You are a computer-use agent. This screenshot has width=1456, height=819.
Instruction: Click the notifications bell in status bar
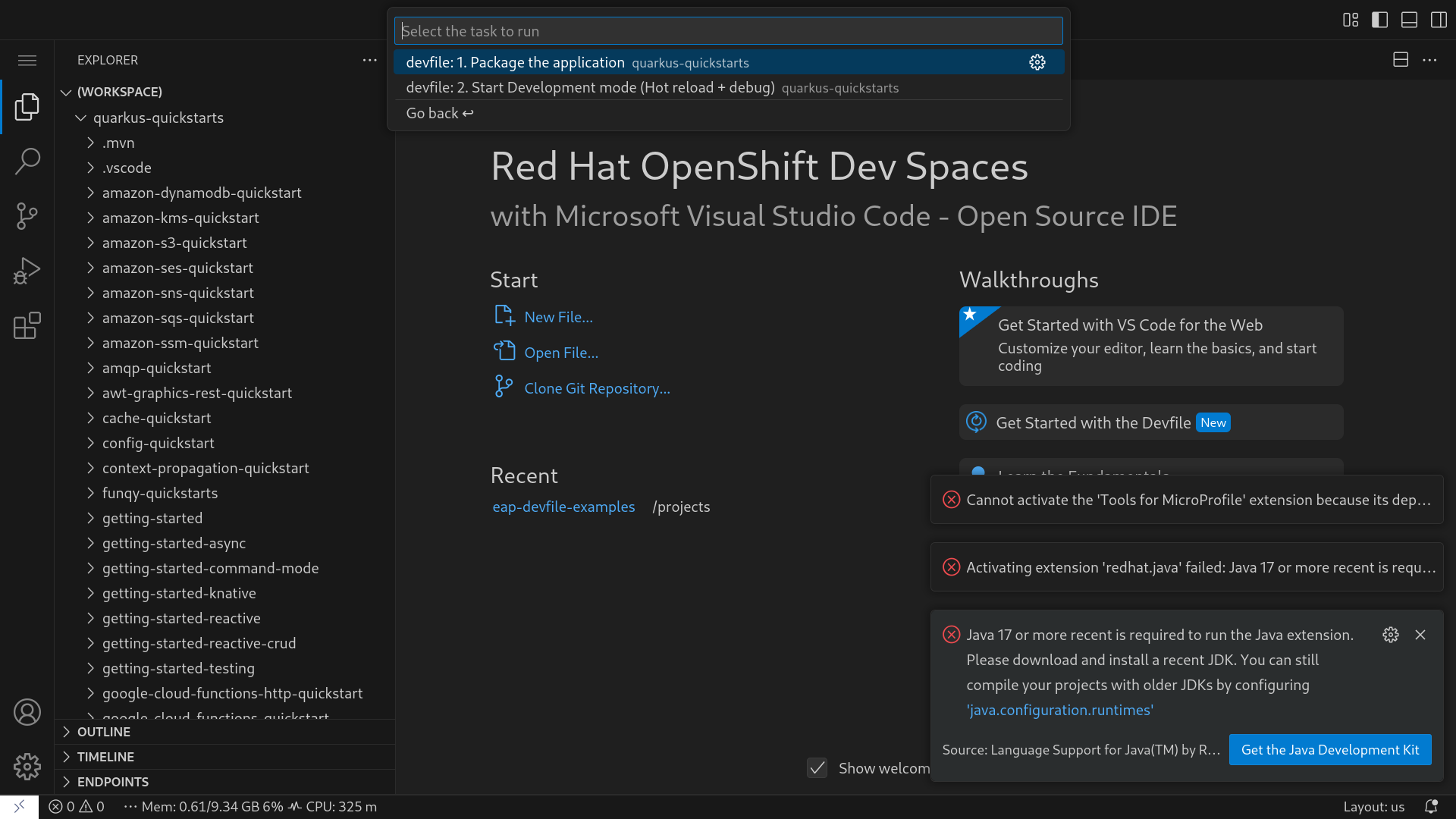(1430, 807)
